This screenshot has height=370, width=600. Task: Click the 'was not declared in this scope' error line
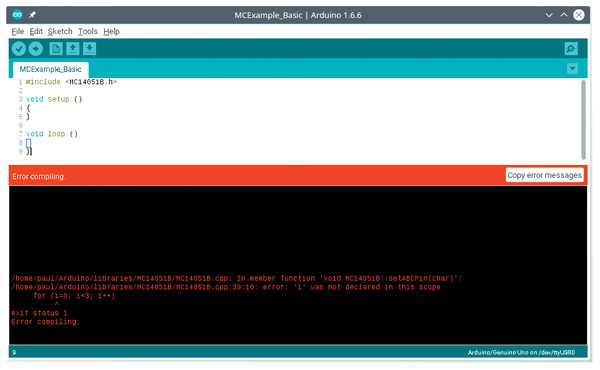[x=226, y=287]
